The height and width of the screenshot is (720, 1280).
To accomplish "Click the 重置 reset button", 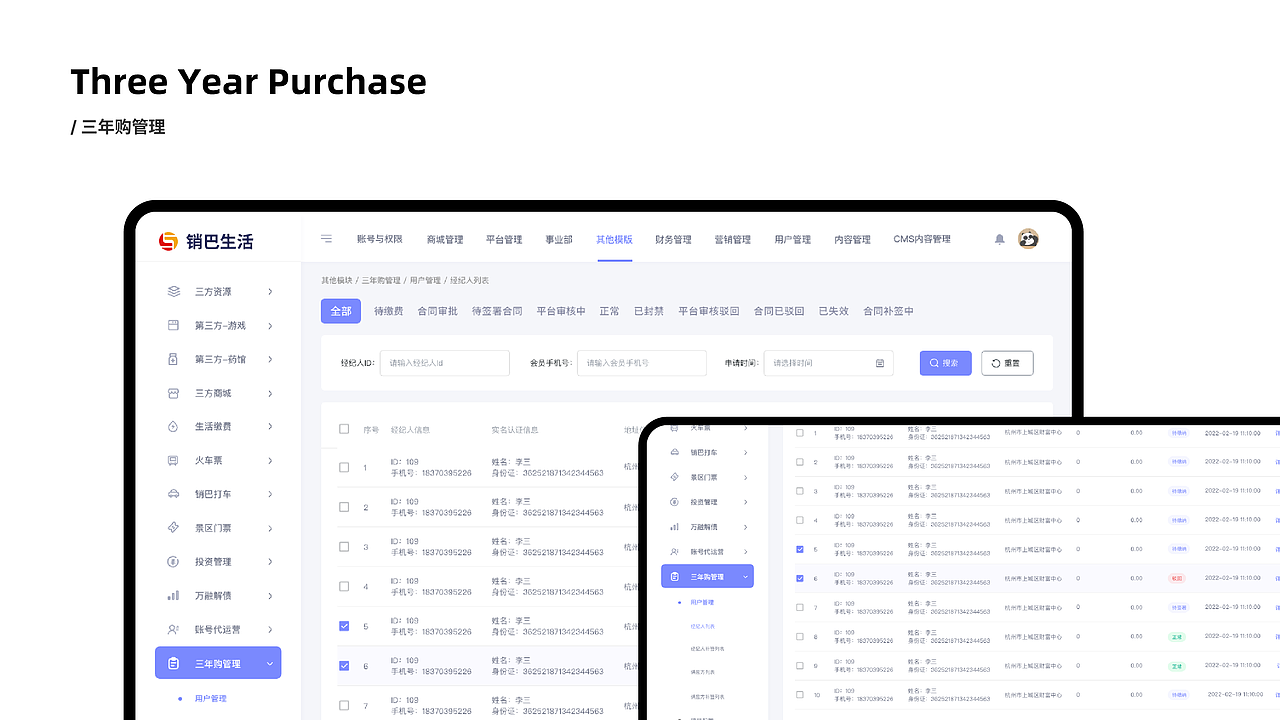I will coord(1007,363).
